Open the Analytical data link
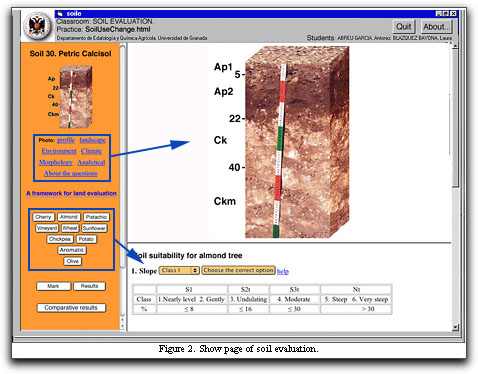The width and height of the screenshot is (478, 374). pyautogui.click(x=91, y=162)
